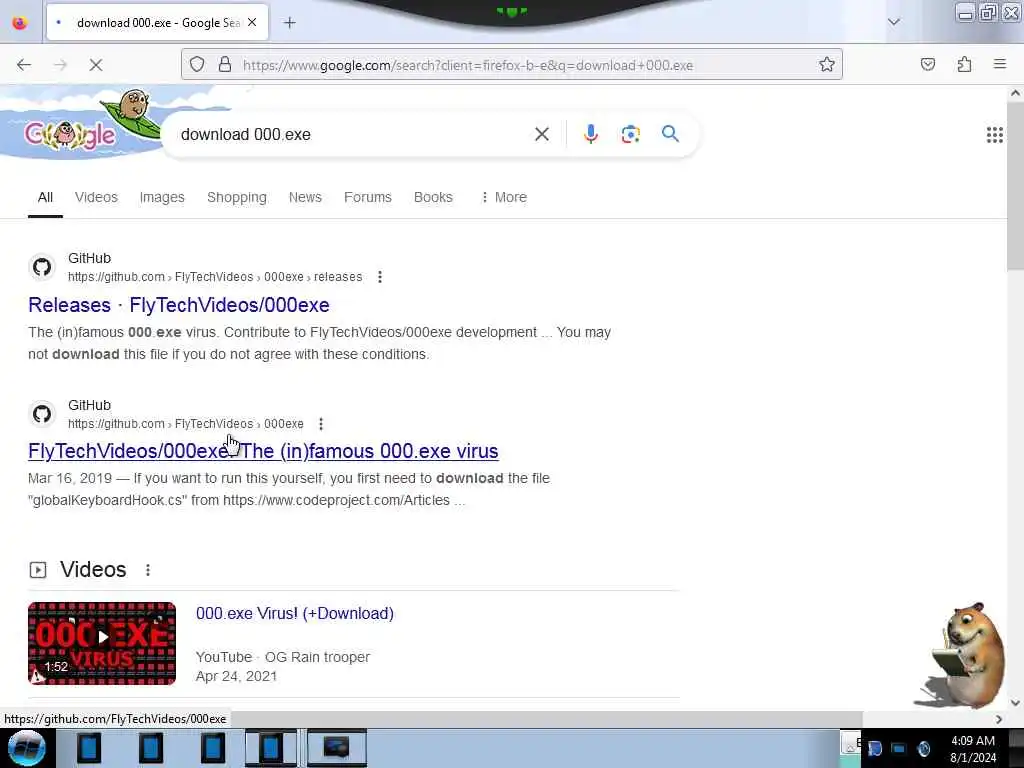Click the Firefox logo icon
Image resolution: width=1024 pixels, height=768 pixels.
[x=20, y=23]
